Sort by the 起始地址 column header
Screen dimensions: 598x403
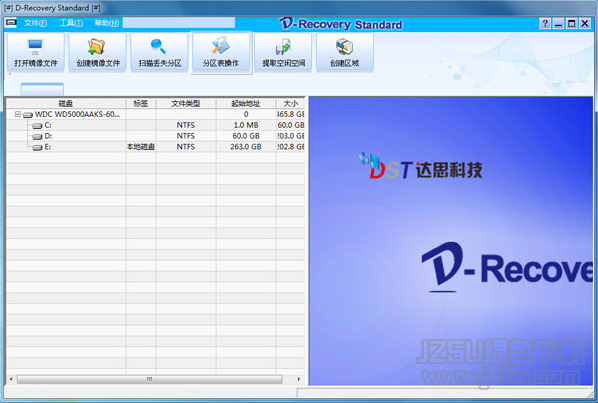[246, 103]
